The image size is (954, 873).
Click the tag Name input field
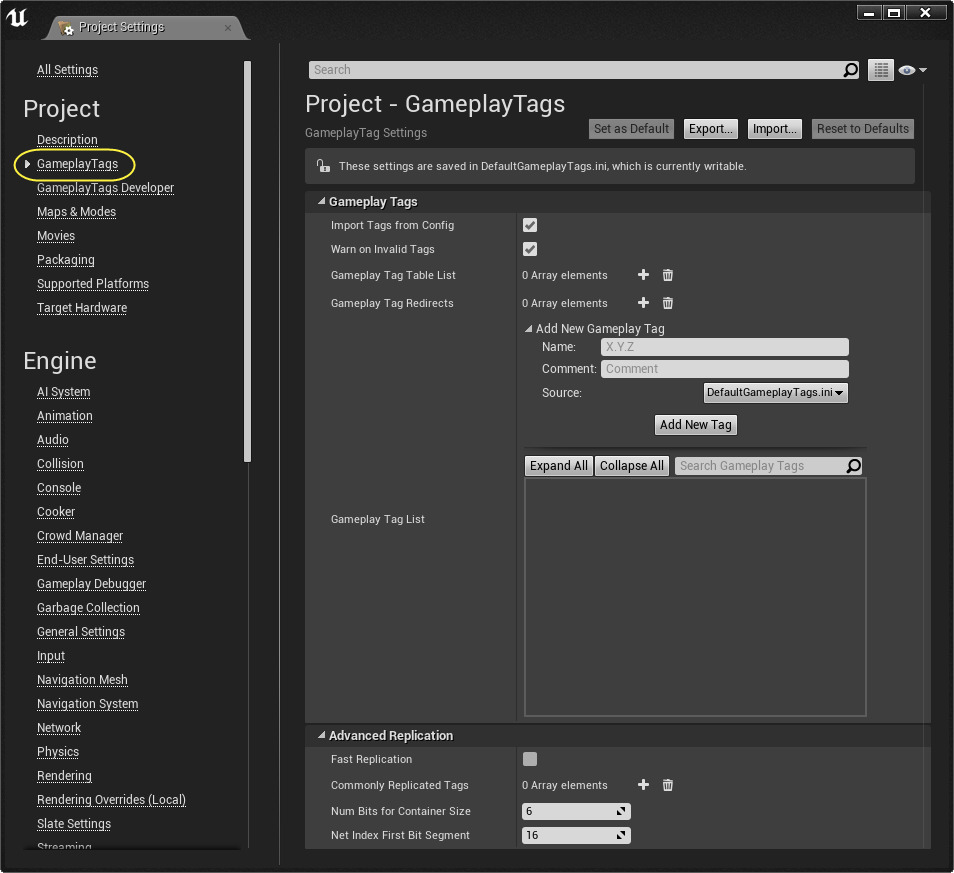(x=724, y=347)
